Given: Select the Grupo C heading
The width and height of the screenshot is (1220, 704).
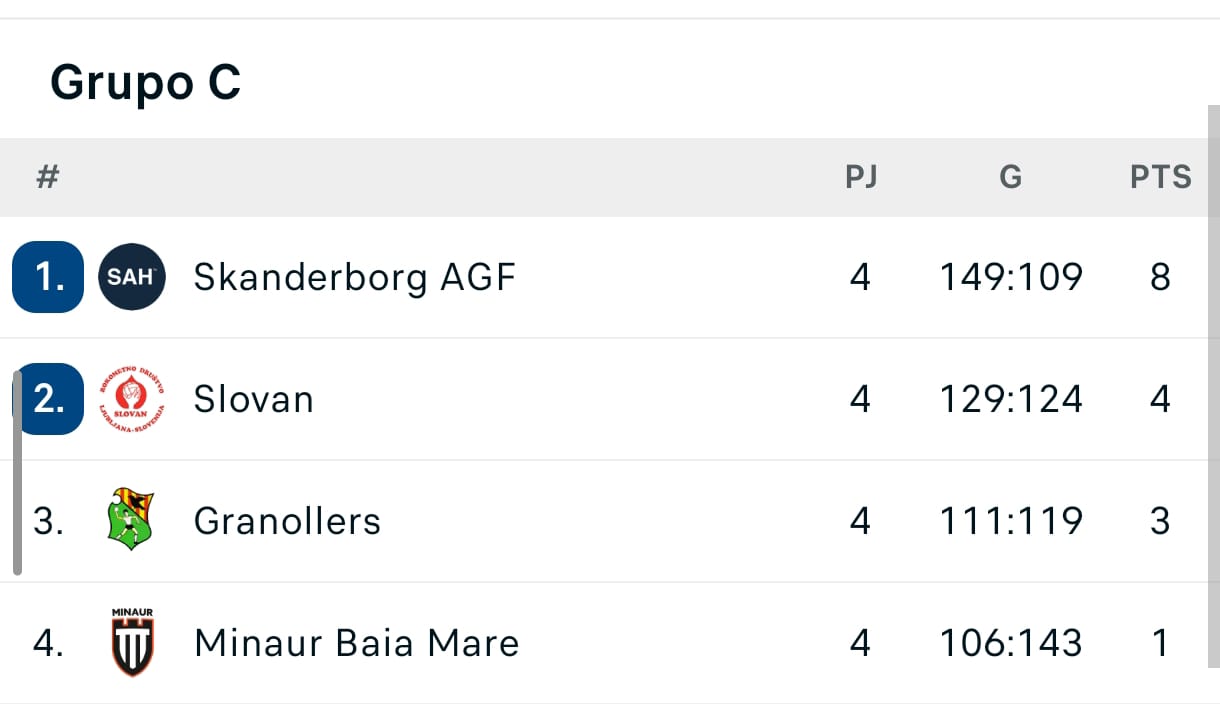Looking at the screenshot, I should [146, 83].
